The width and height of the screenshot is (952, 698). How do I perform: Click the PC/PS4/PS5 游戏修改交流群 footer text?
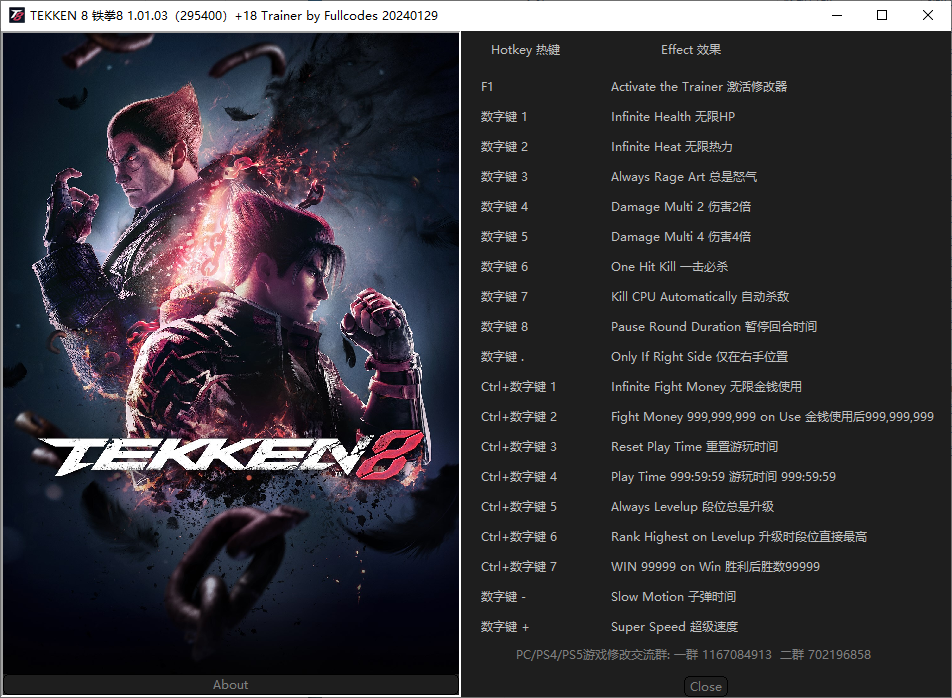[693, 655]
